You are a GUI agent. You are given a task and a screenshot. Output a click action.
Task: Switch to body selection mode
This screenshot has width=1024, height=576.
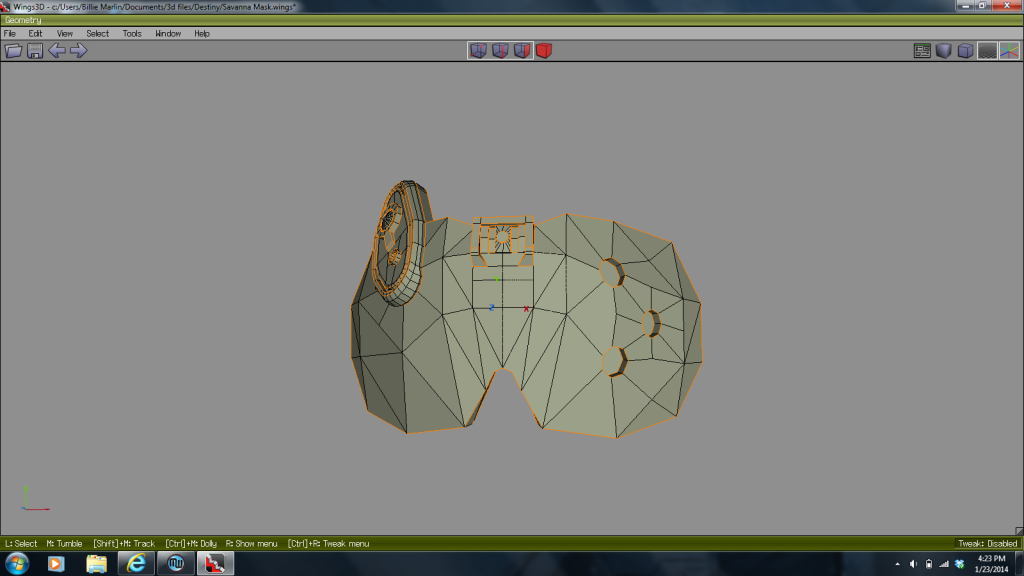coord(544,50)
